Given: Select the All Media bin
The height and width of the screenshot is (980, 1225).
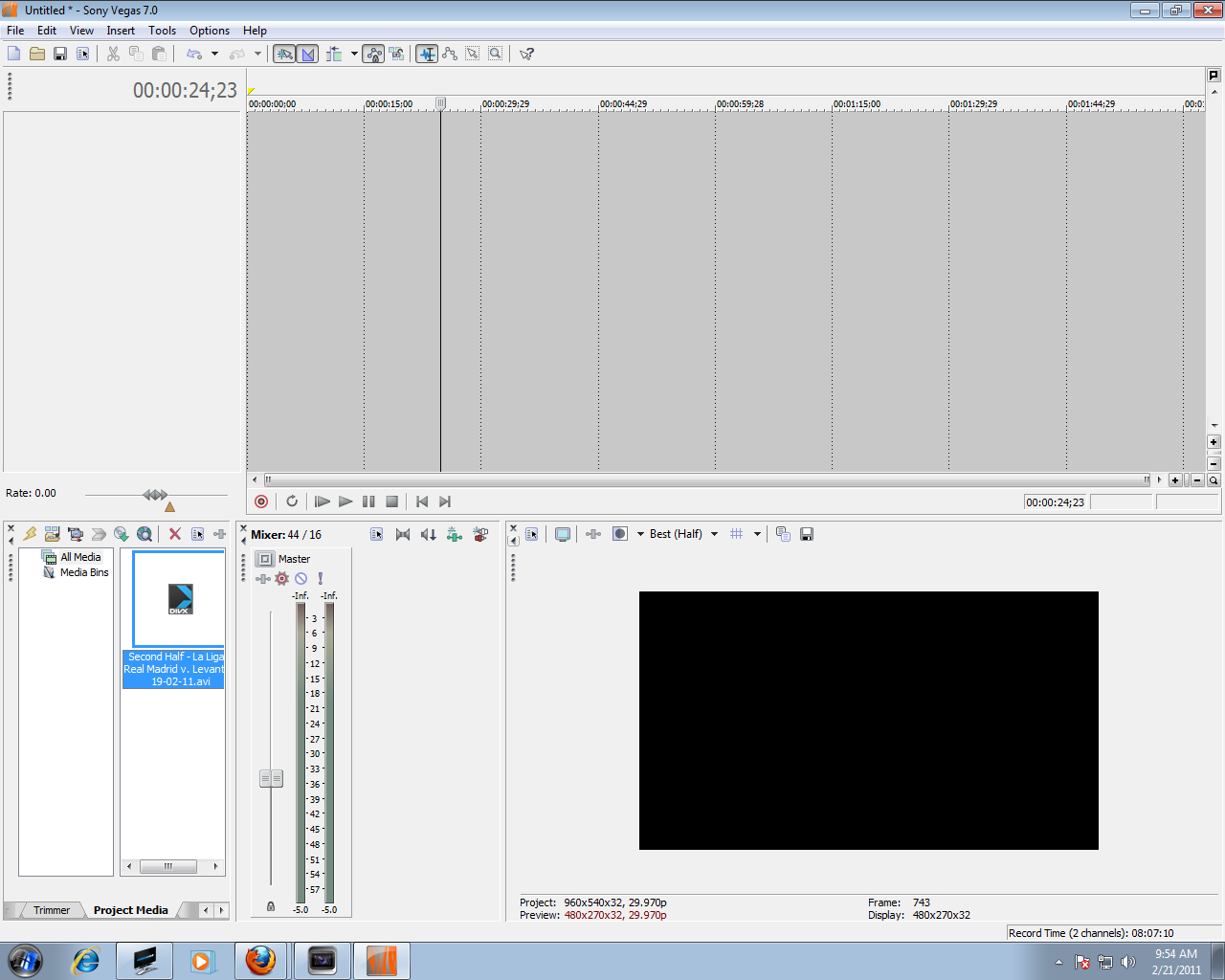Looking at the screenshot, I should click(x=80, y=557).
